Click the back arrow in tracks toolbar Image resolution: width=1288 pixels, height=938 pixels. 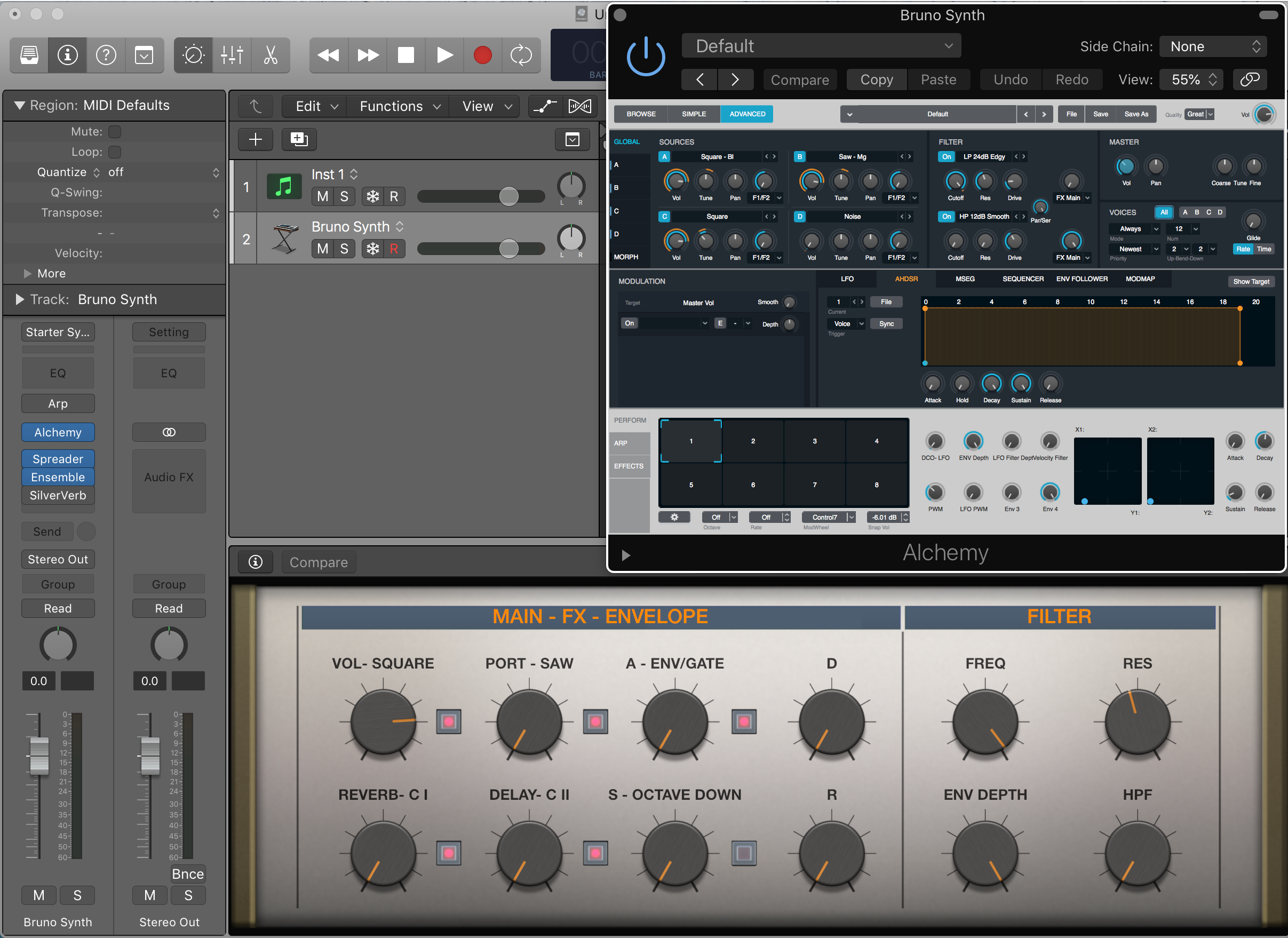pos(256,106)
